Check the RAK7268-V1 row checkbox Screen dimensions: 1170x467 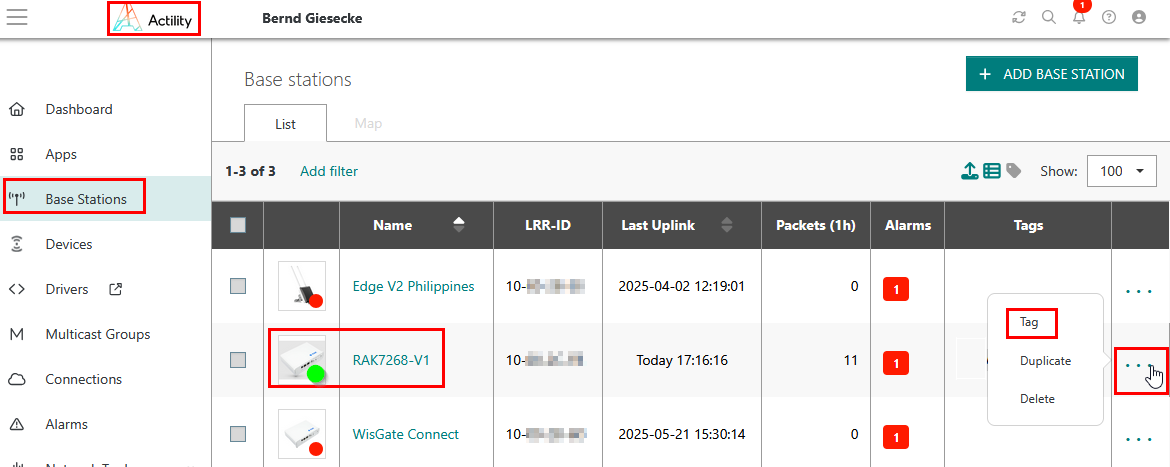(x=238, y=360)
